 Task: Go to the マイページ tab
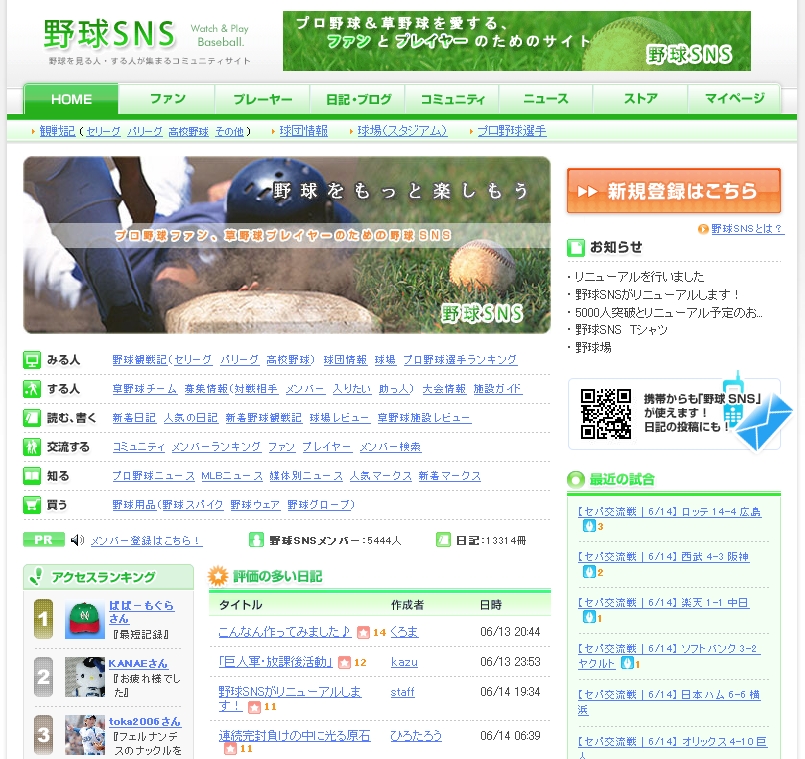pos(734,99)
